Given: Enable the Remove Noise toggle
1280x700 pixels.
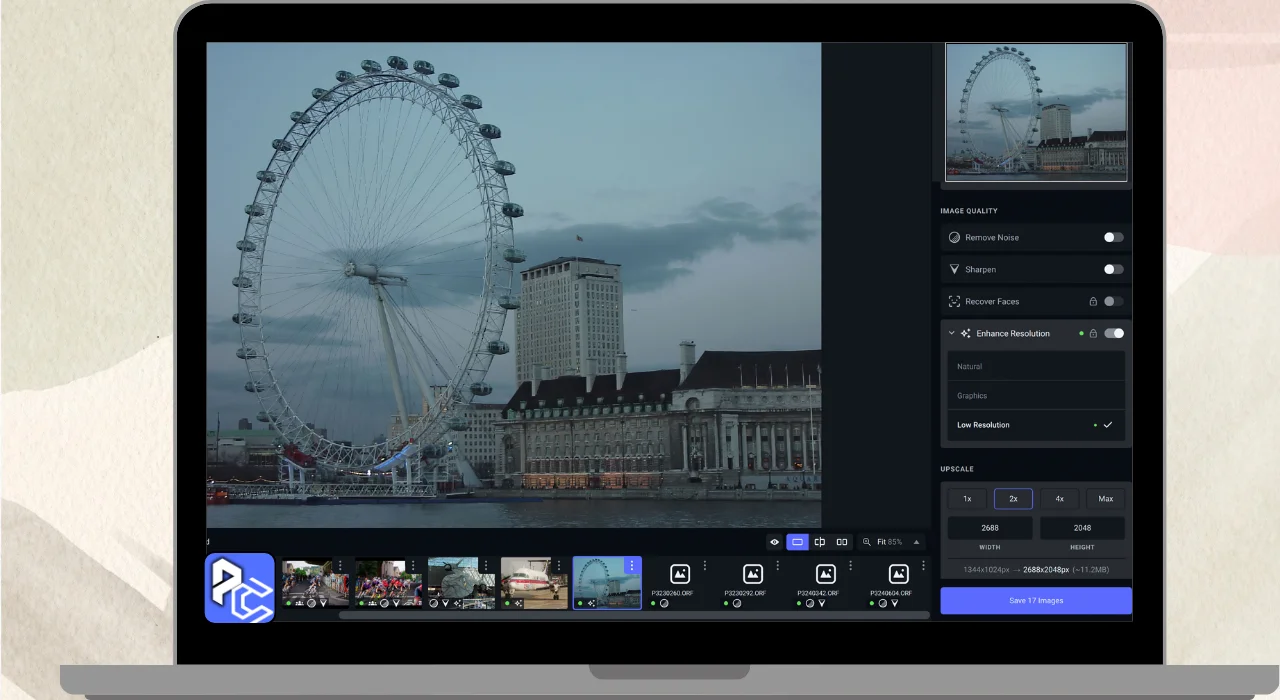Looking at the screenshot, I should point(1113,238).
